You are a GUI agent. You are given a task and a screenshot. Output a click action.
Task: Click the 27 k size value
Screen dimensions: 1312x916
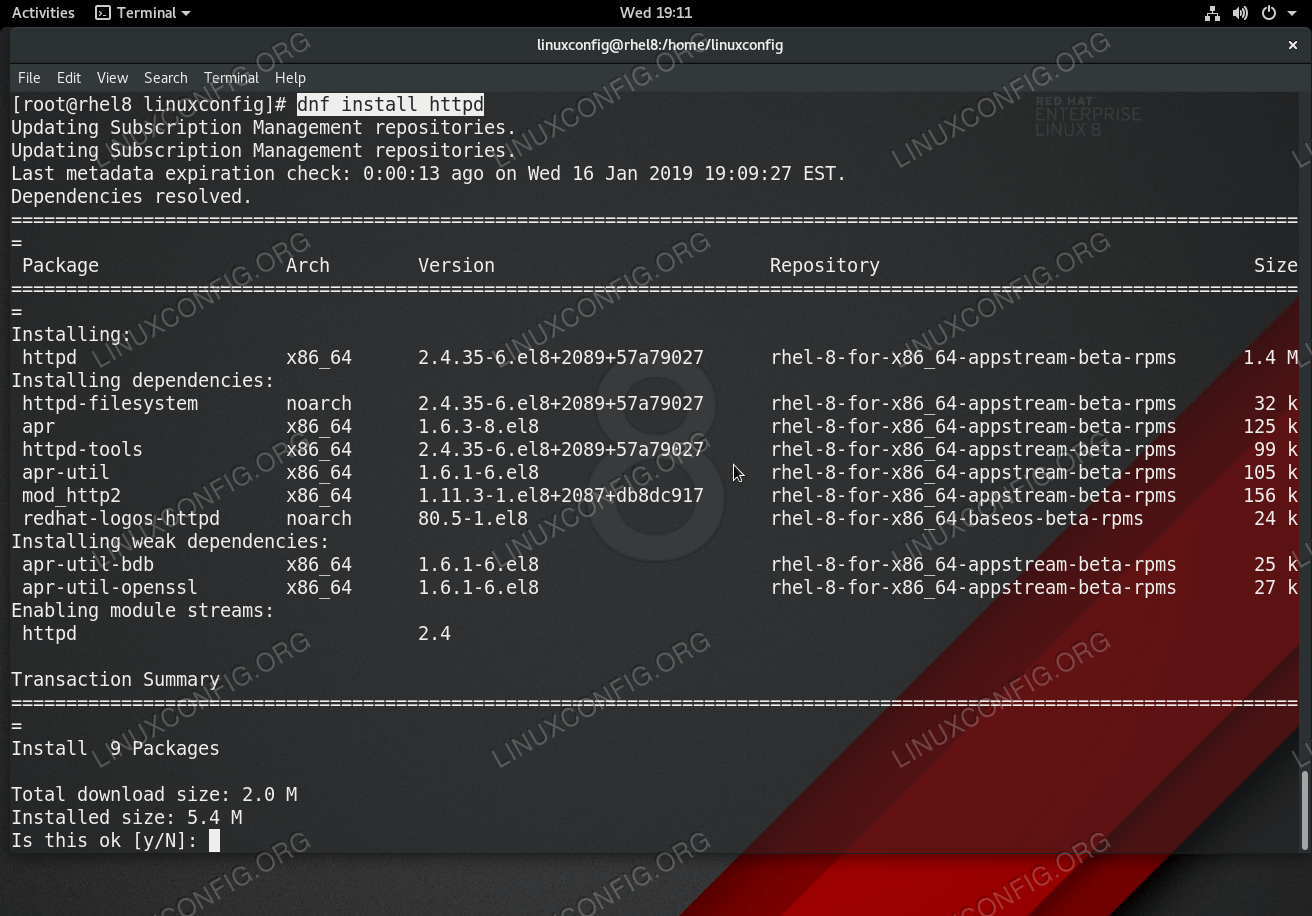click(1276, 588)
